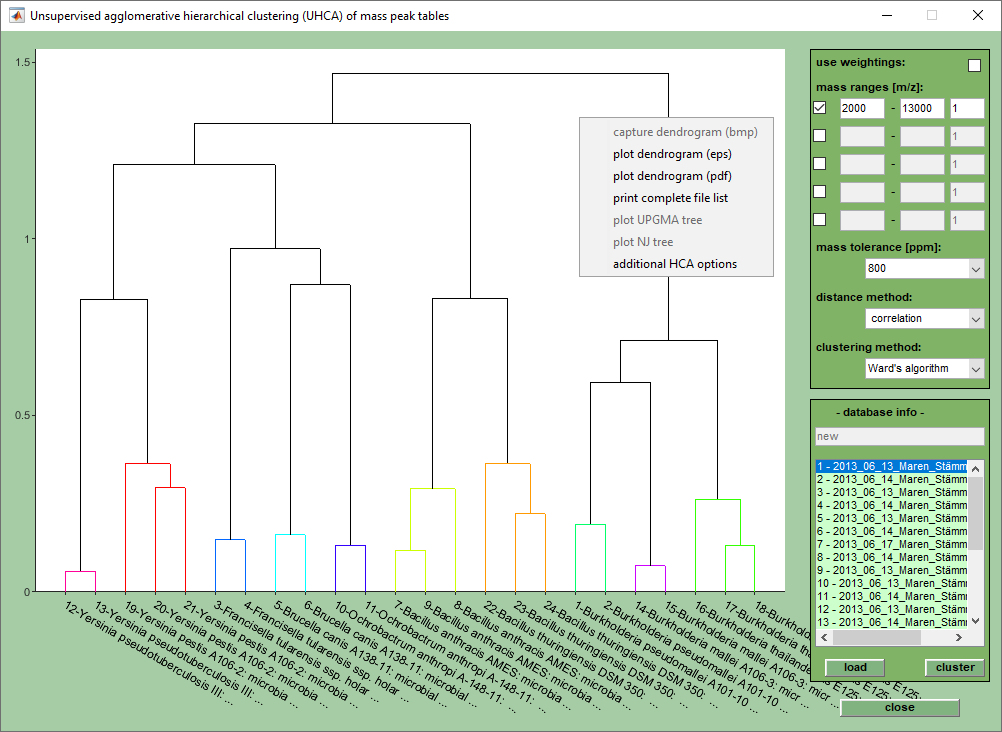Viewport: 1002px width, 732px height.
Task: Enable the second mass range checkbox
Action: point(820,136)
